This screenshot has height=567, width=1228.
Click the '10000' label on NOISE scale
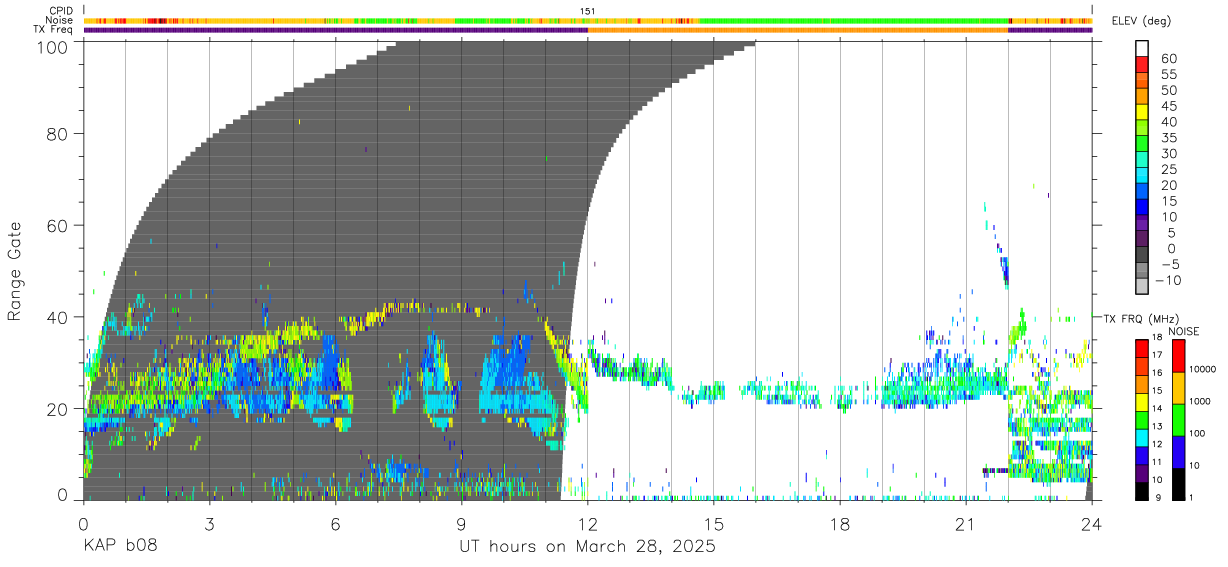pos(1203,369)
